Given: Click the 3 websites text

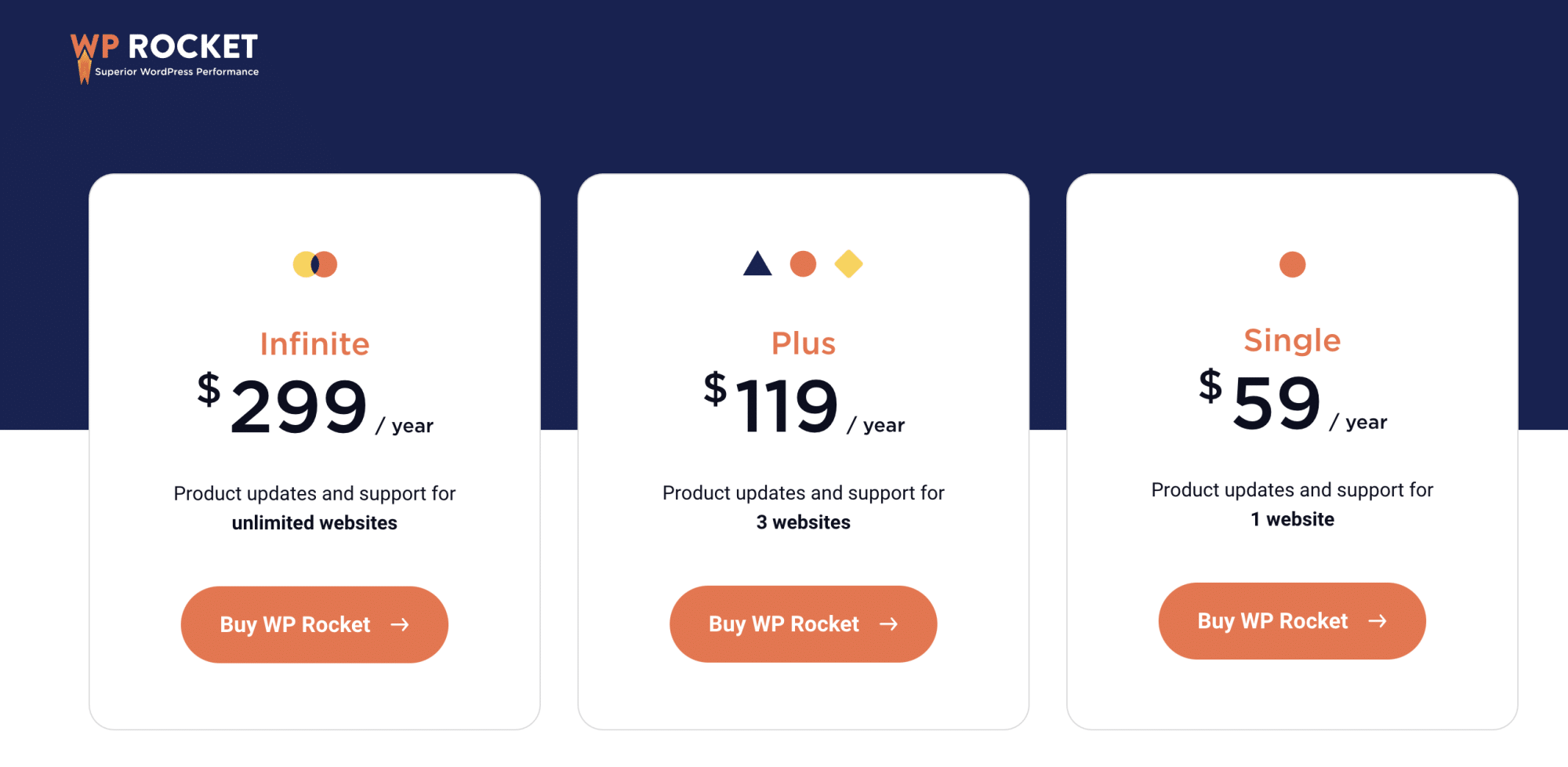Looking at the screenshot, I should pyautogui.click(x=803, y=522).
